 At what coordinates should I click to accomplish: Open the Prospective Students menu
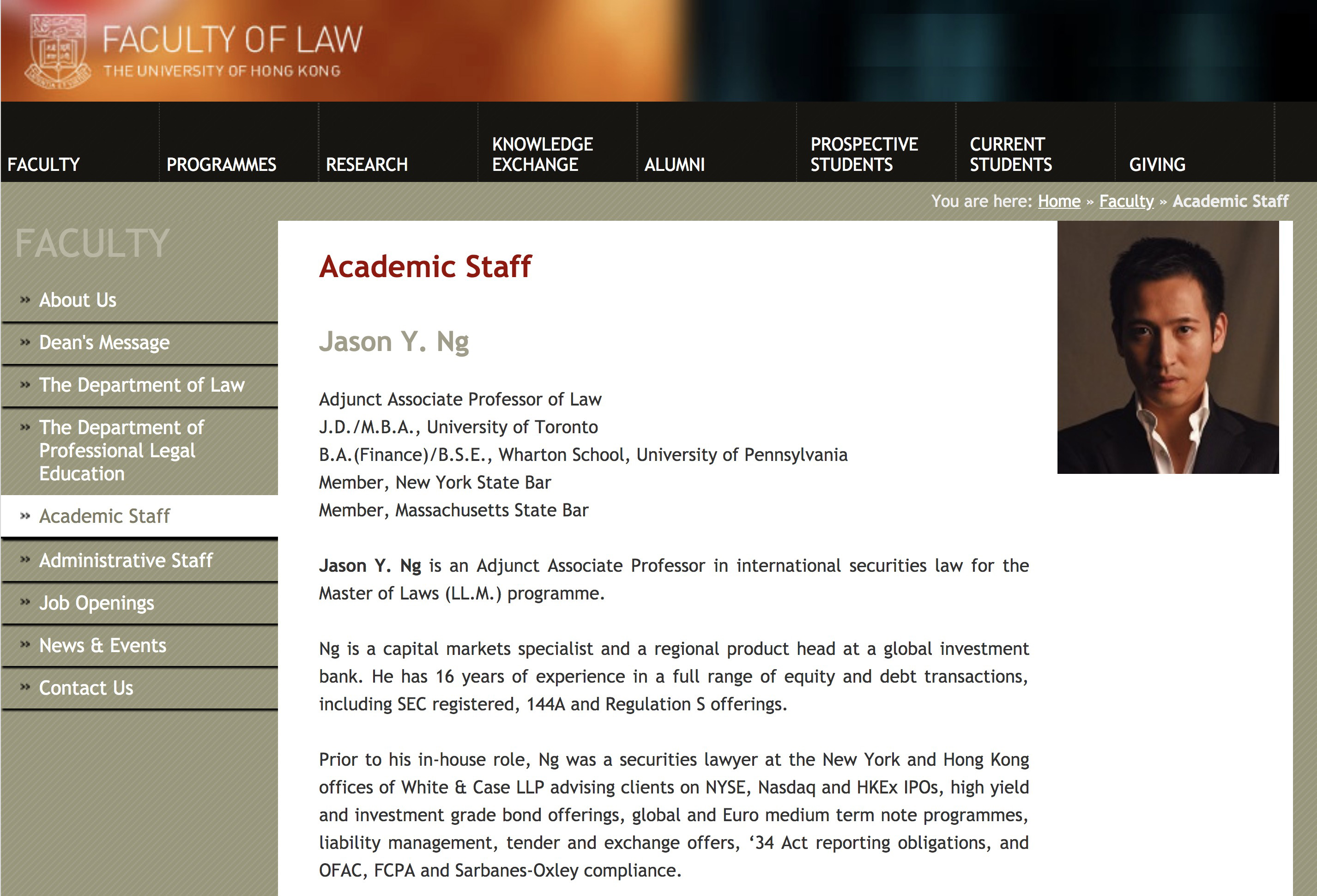(864, 154)
